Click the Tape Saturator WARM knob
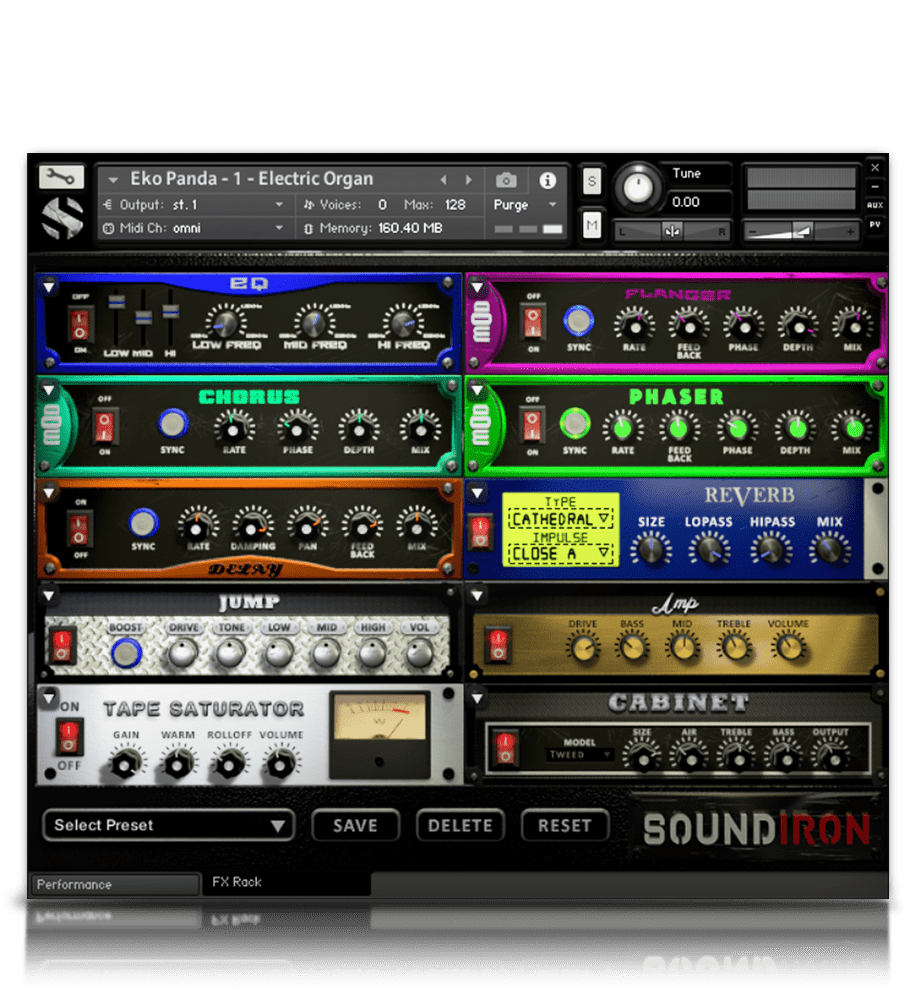Image resolution: width=911 pixels, height=1002 pixels. [178, 763]
